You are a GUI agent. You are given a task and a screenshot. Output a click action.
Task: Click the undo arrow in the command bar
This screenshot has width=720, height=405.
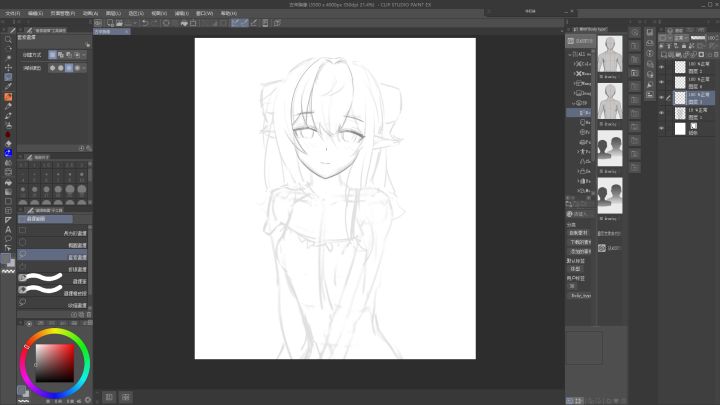click(x=144, y=22)
